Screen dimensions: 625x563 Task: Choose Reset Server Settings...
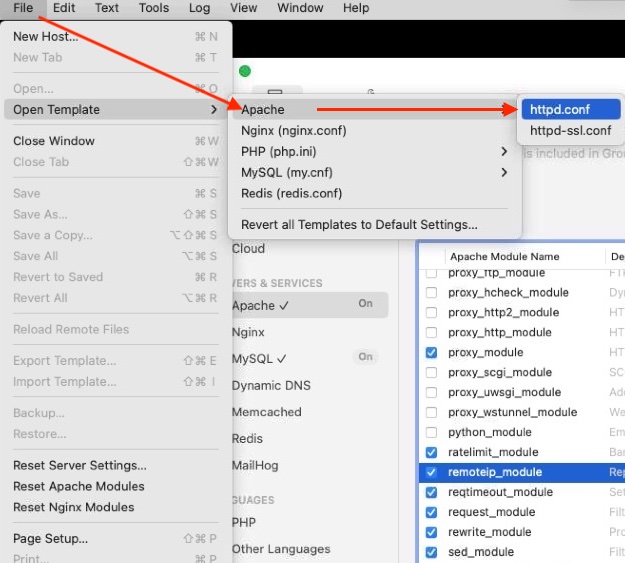116,465
